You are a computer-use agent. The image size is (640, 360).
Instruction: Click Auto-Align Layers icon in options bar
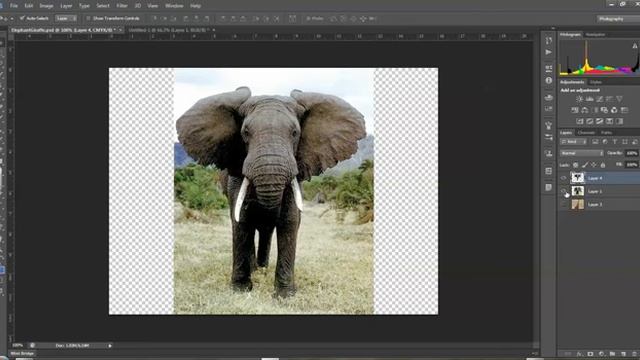pos(292,18)
